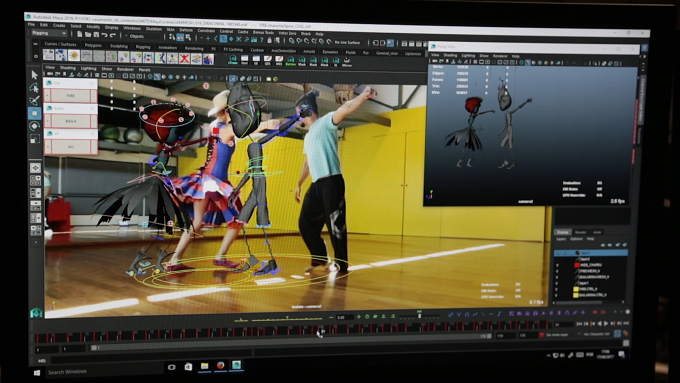Image resolution: width=680 pixels, height=383 pixels.
Task: Open the File menu
Action: point(32,25)
